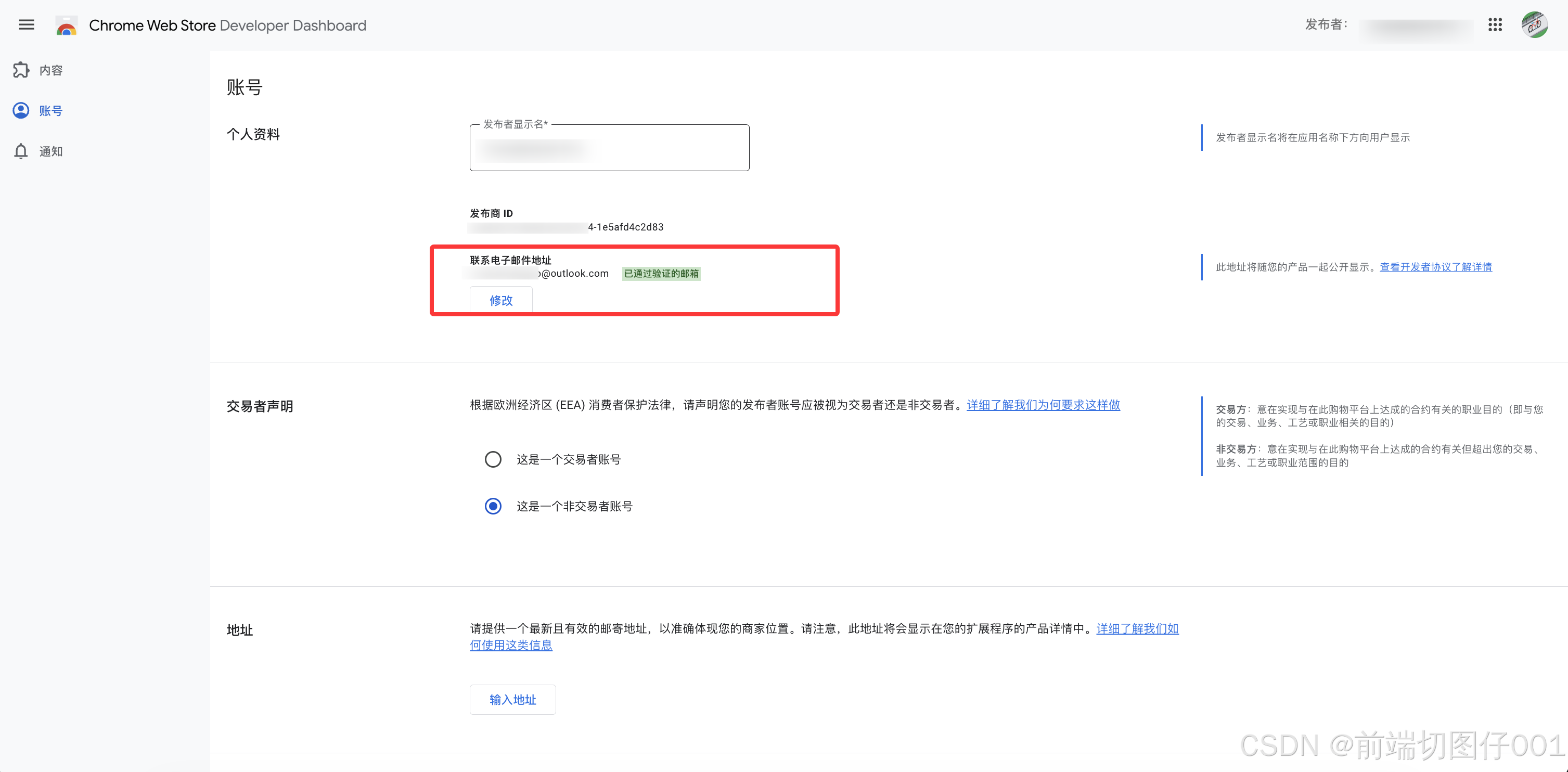This screenshot has width=1568, height=772.
Task: Click the bell 通知 icon
Action: 21,151
